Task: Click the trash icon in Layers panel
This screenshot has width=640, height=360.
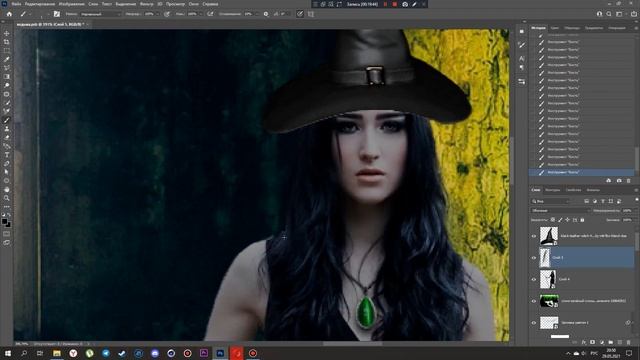Action: (629, 342)
